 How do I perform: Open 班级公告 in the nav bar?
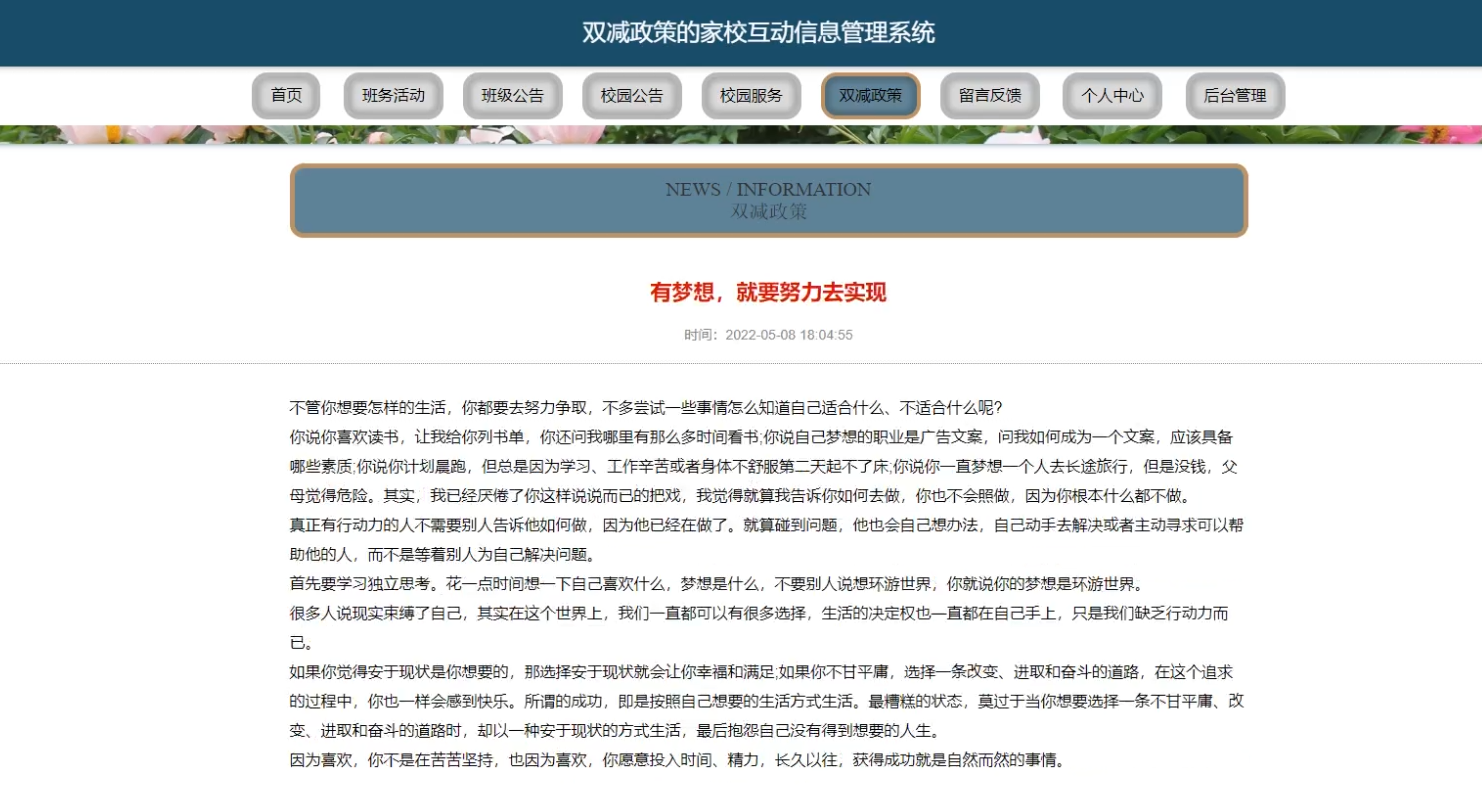pos(513,96)
